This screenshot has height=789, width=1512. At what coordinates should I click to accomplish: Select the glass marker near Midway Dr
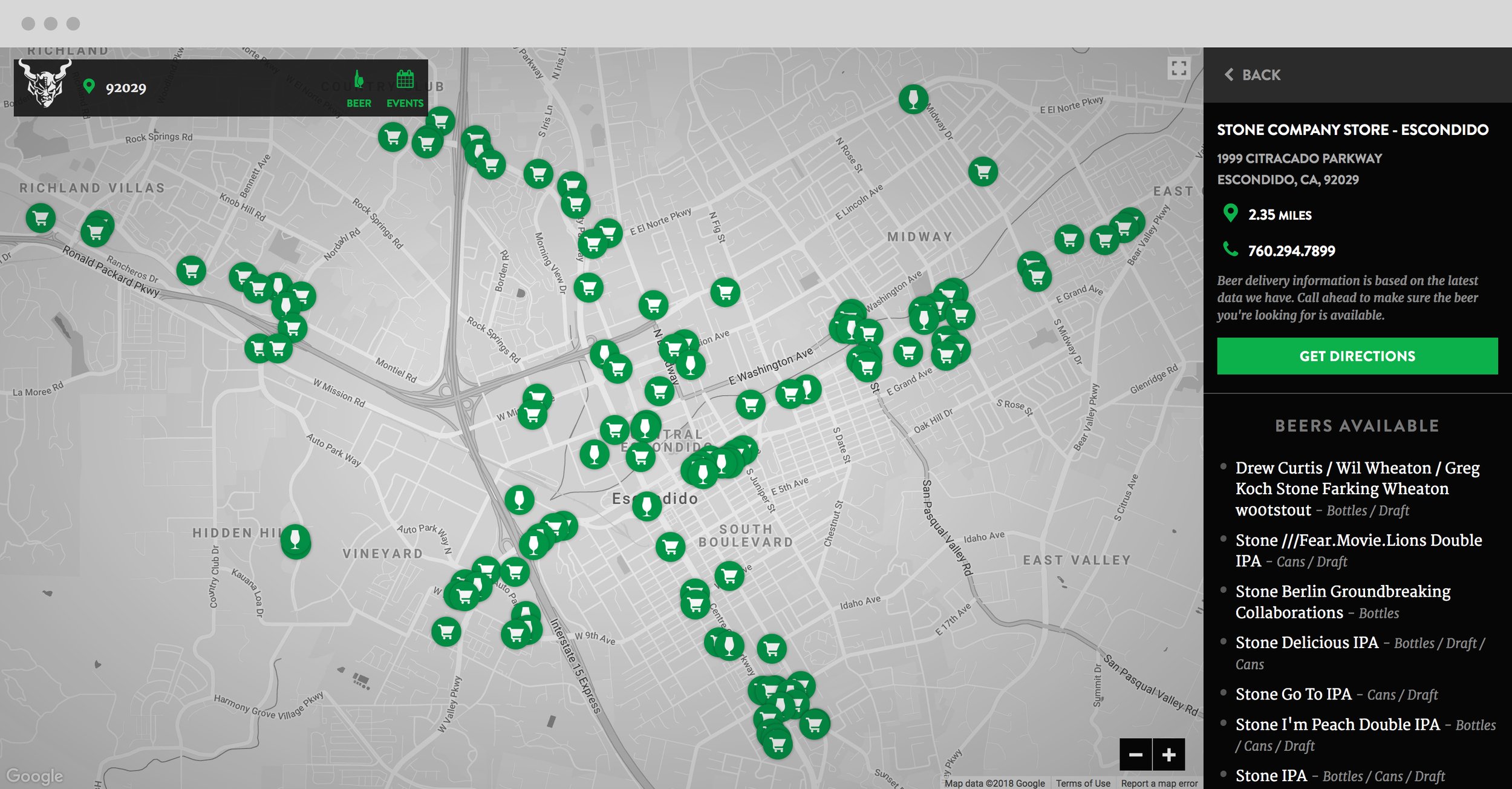click(x=913, y=99)
